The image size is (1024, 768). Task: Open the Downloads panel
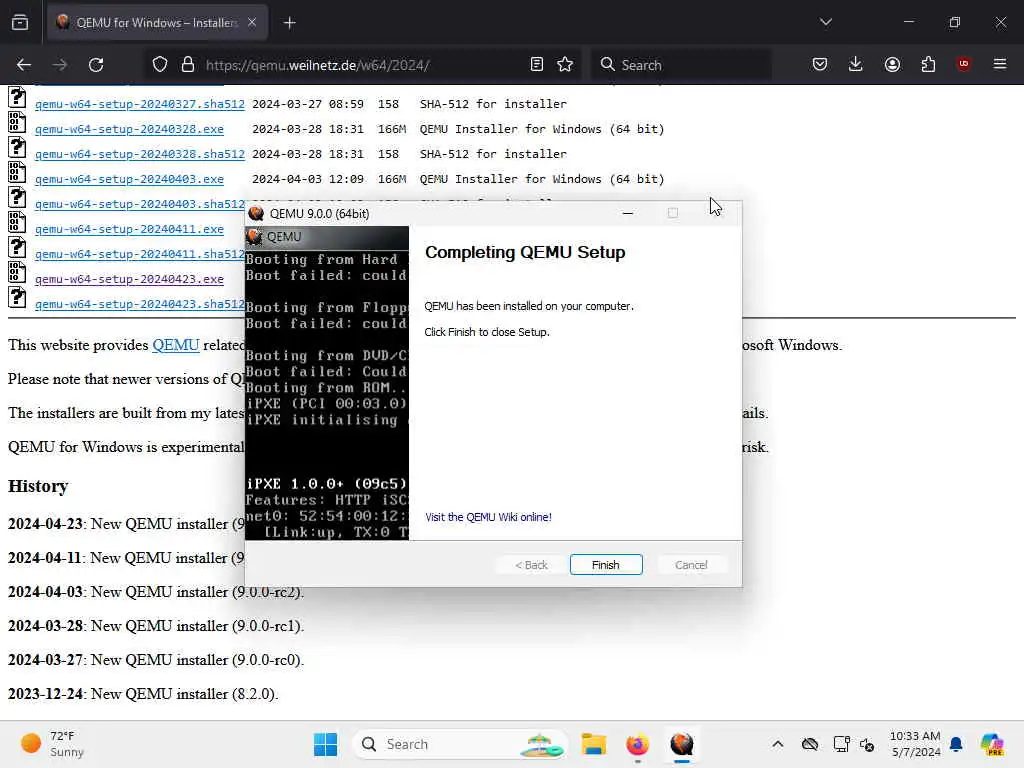[856, 64]
